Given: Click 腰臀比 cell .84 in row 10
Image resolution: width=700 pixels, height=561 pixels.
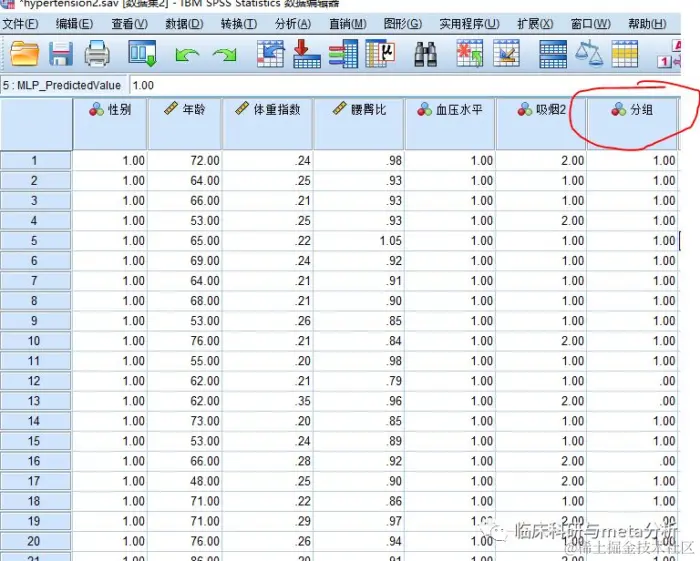Looking at the screenshot, I should (x=359, y=341).
